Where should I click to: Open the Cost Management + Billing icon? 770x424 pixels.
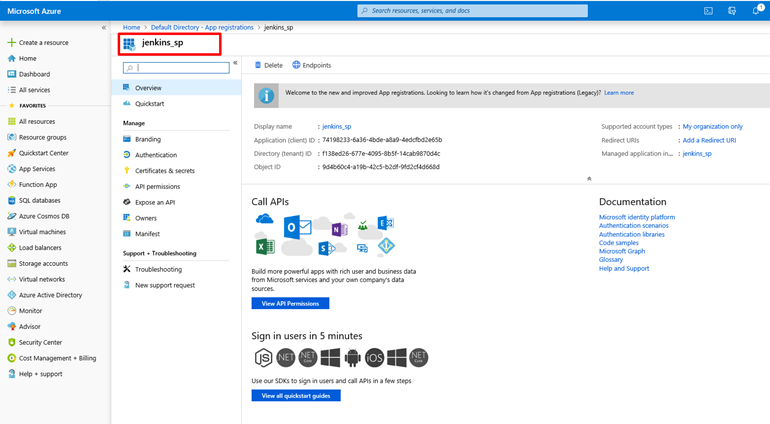pyautogui.click(x=12, y=358)
